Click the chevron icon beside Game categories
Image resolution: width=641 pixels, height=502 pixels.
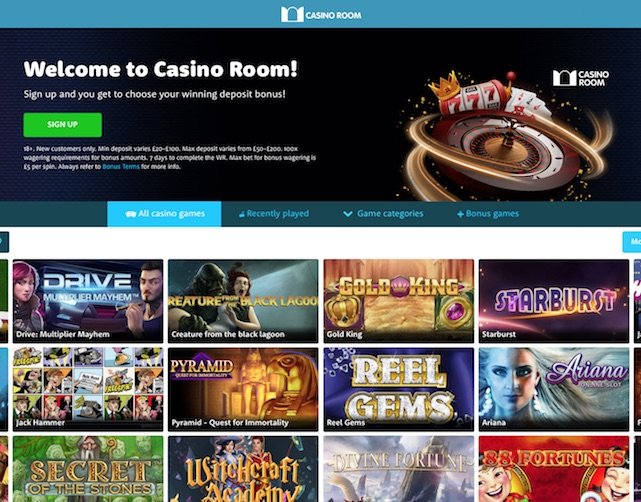pos(348,214)
